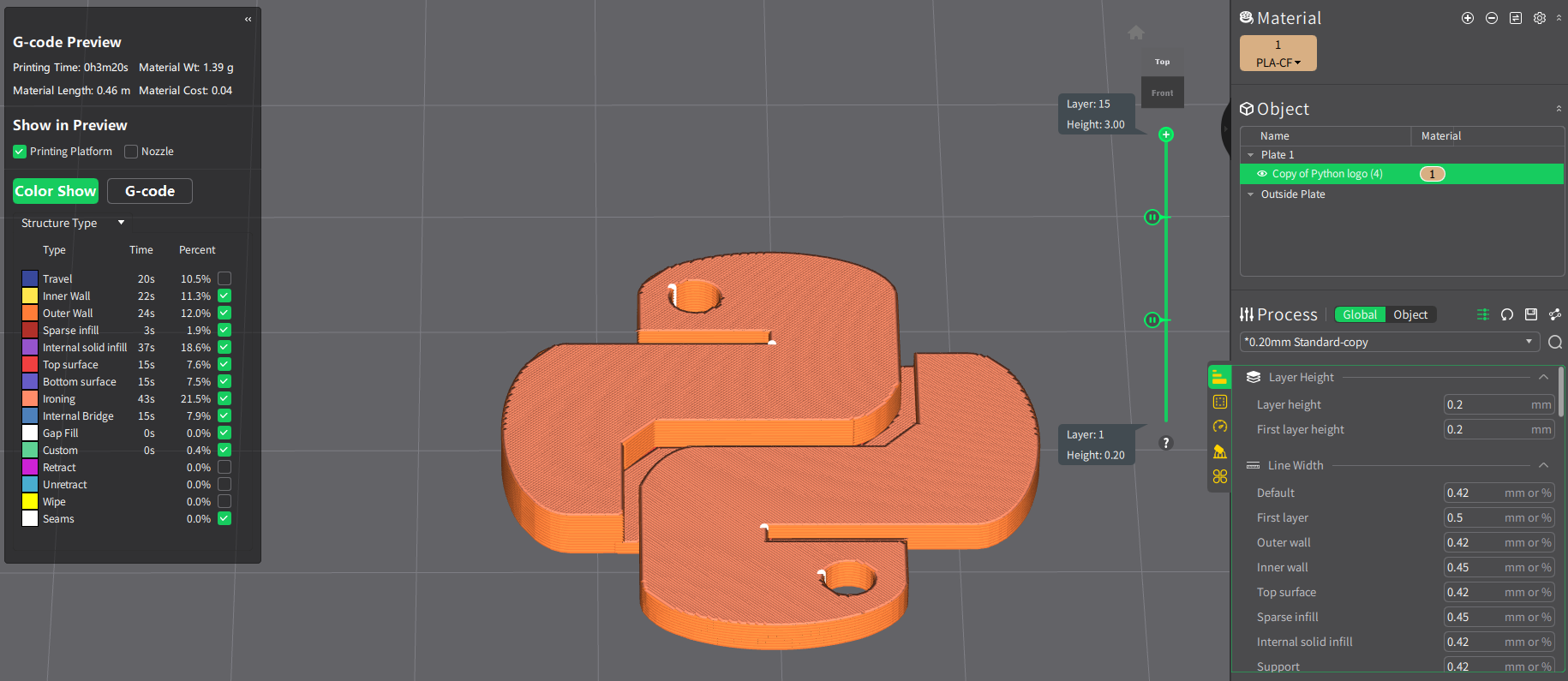
Task: Click the layer slider help question mark
Action: (x=1165, y=443)
